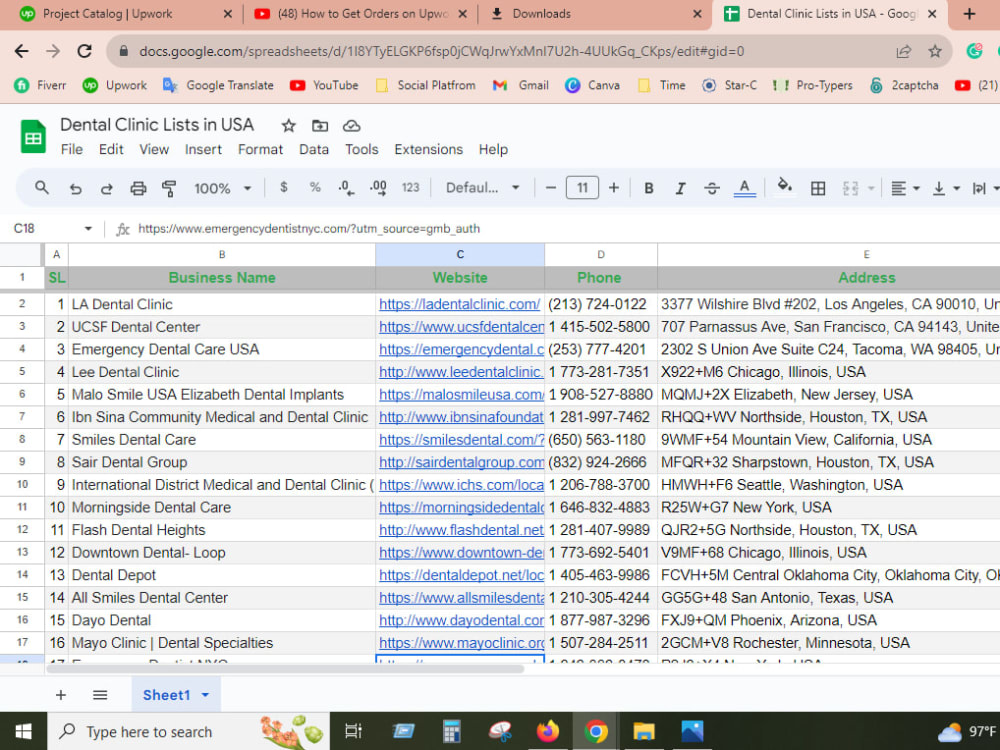Open the fill color paint bucket
Screen dimensions: 1000x750
(x=784, y=187)
